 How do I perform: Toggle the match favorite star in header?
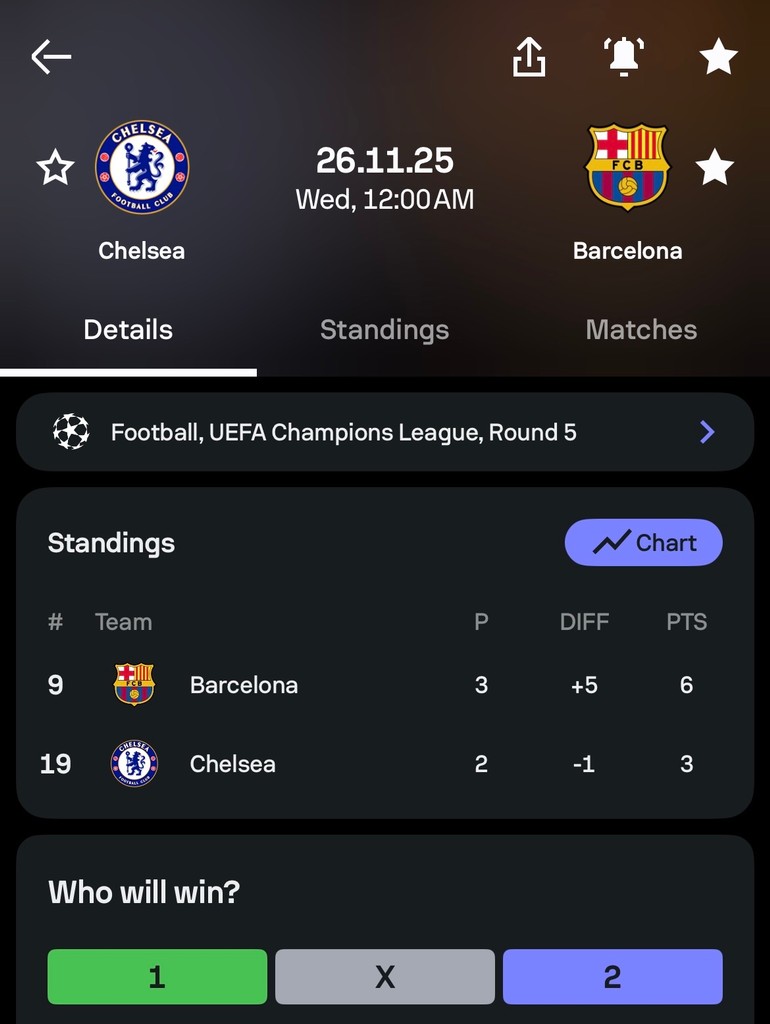718,57
